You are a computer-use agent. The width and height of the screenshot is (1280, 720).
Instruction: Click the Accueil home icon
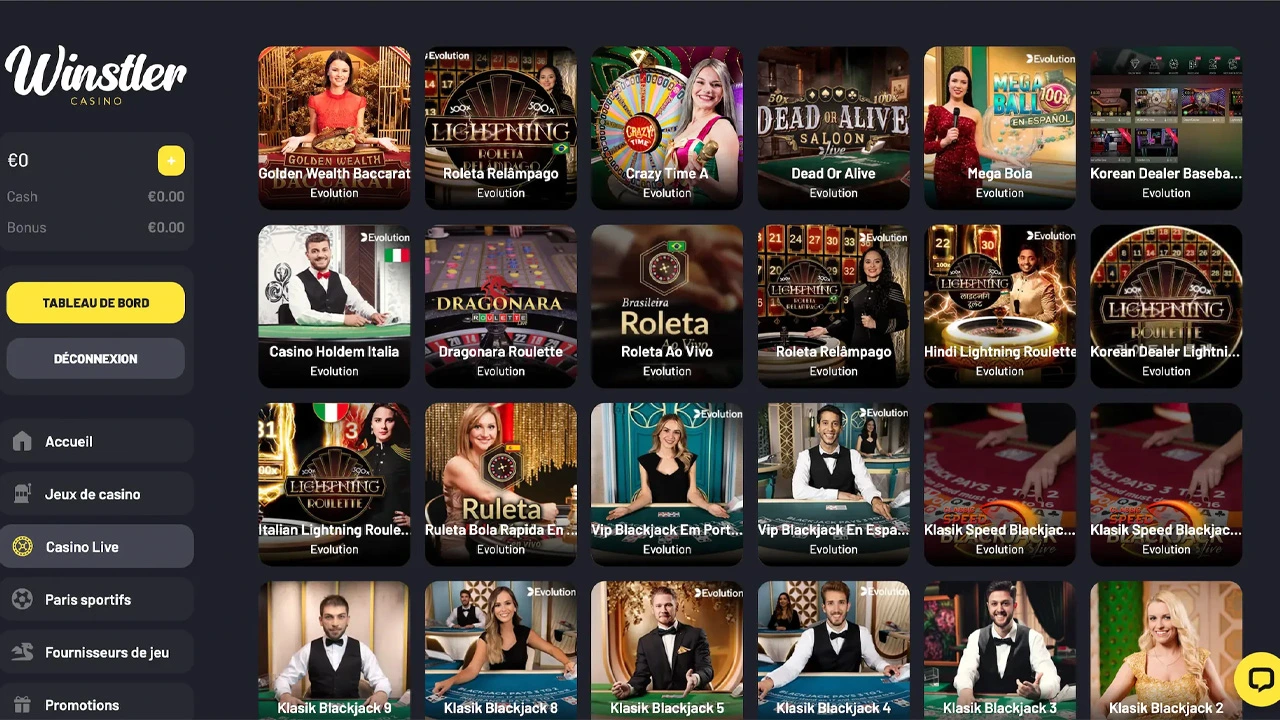(22, 441)
